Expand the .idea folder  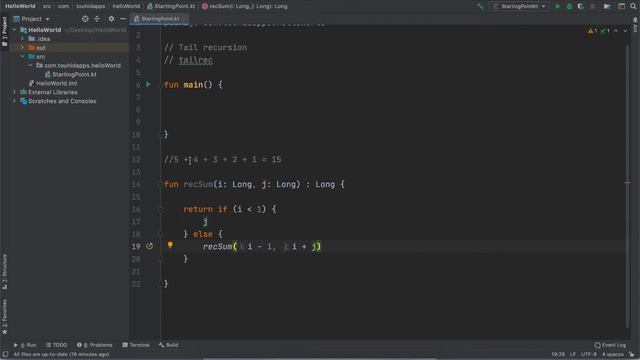click(22, 38)
